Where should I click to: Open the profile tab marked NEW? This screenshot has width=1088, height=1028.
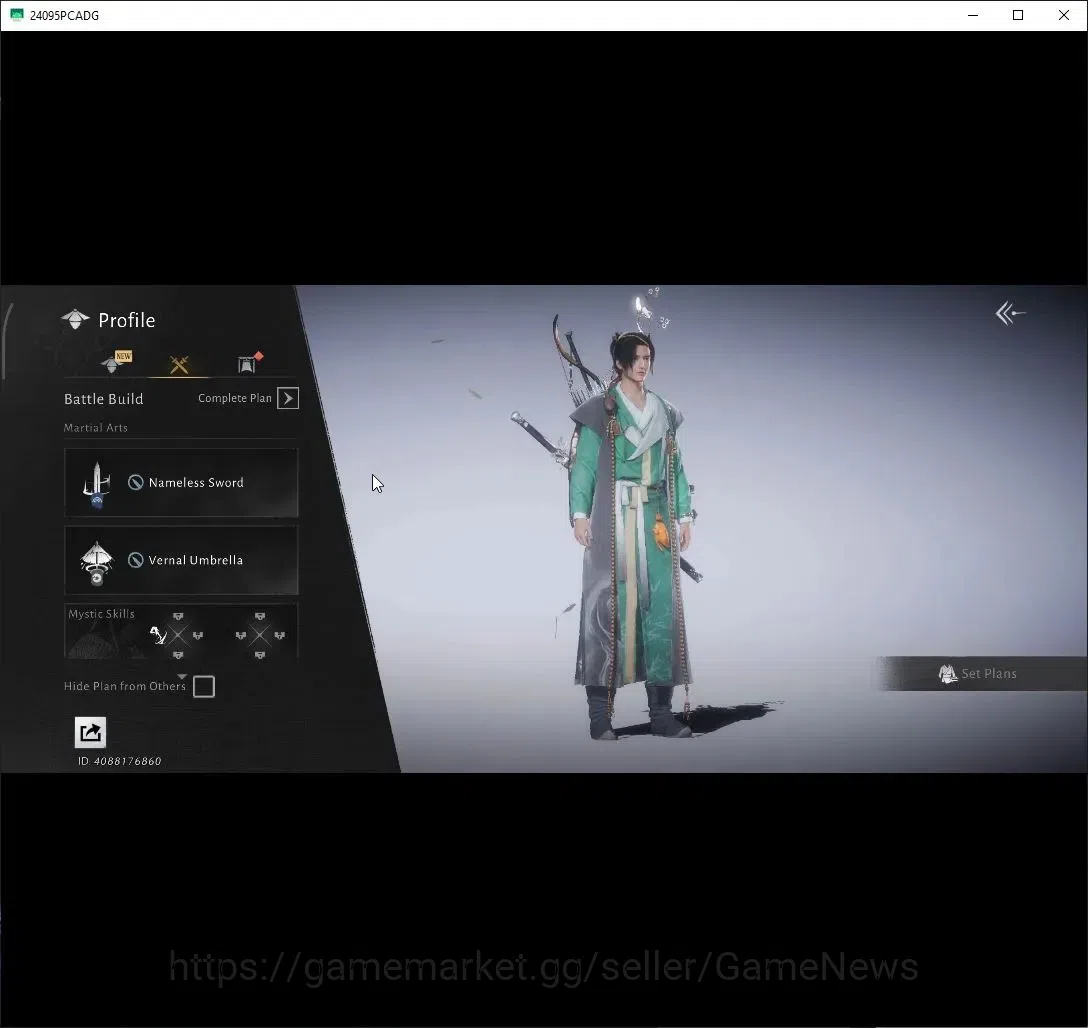(115, 362)
